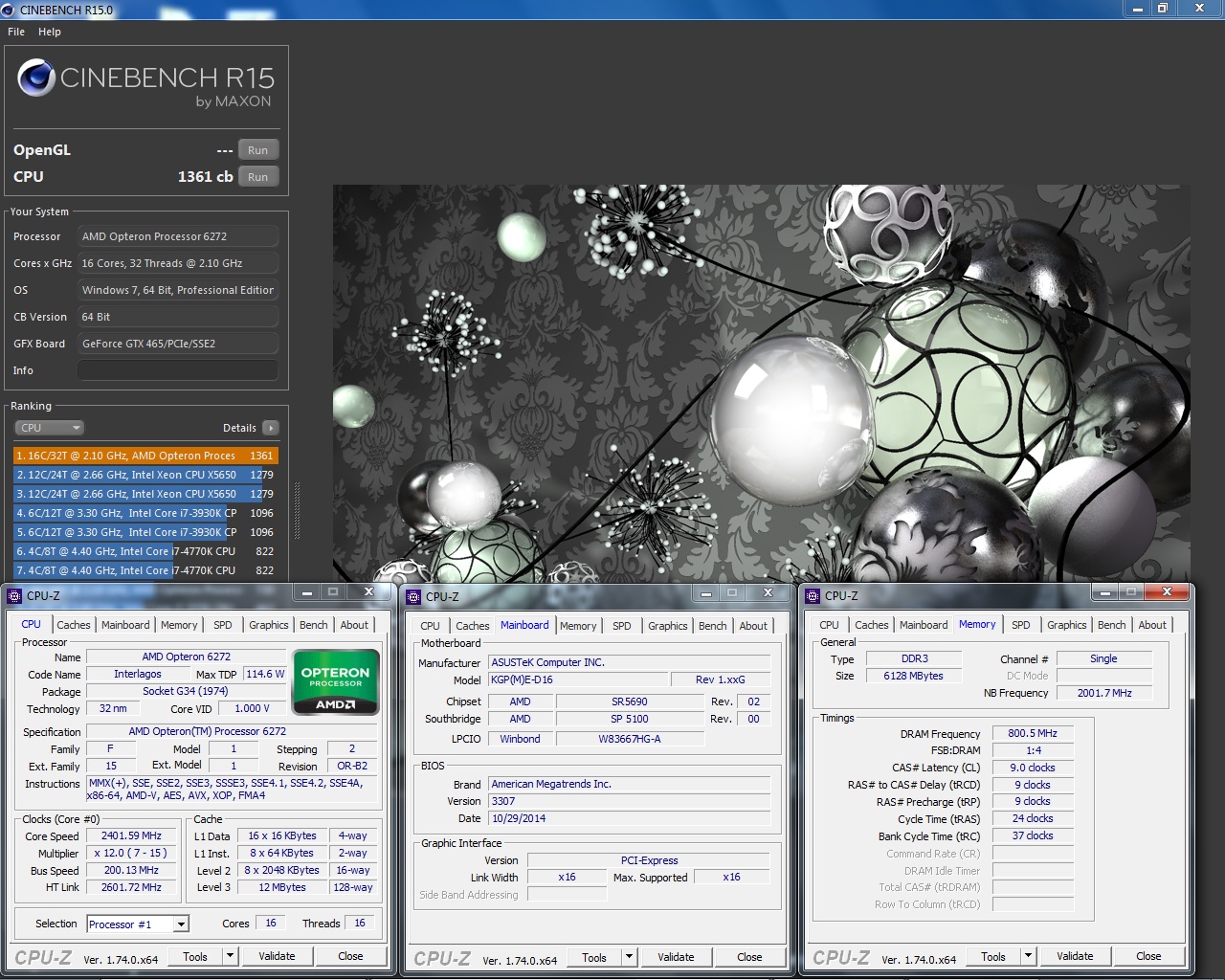Screen dimensions: 1225x980
Task: Click the empty Info input field
Action: click(x=178, y=370)
